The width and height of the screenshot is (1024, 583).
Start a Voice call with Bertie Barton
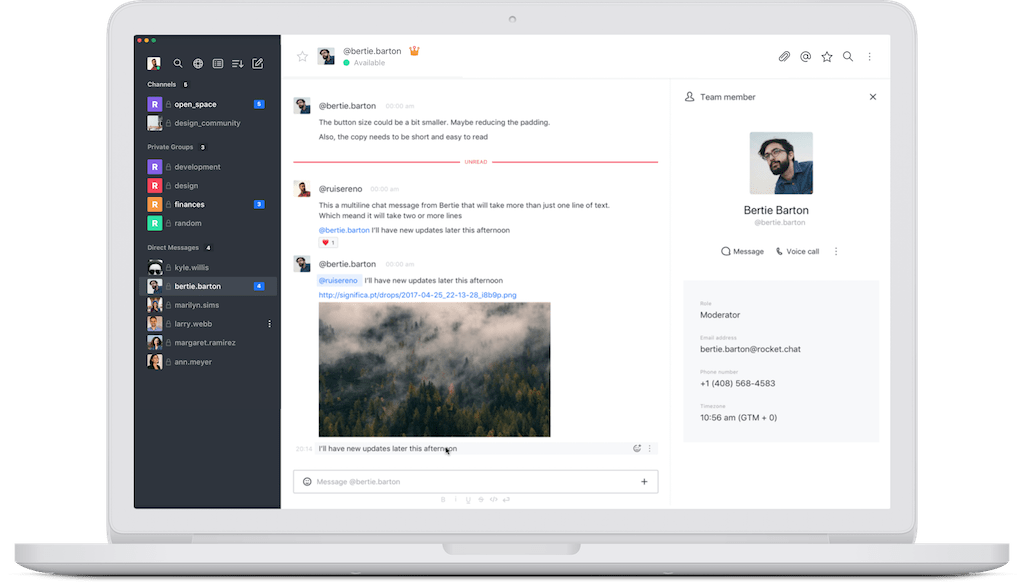[x=797, y=251]
